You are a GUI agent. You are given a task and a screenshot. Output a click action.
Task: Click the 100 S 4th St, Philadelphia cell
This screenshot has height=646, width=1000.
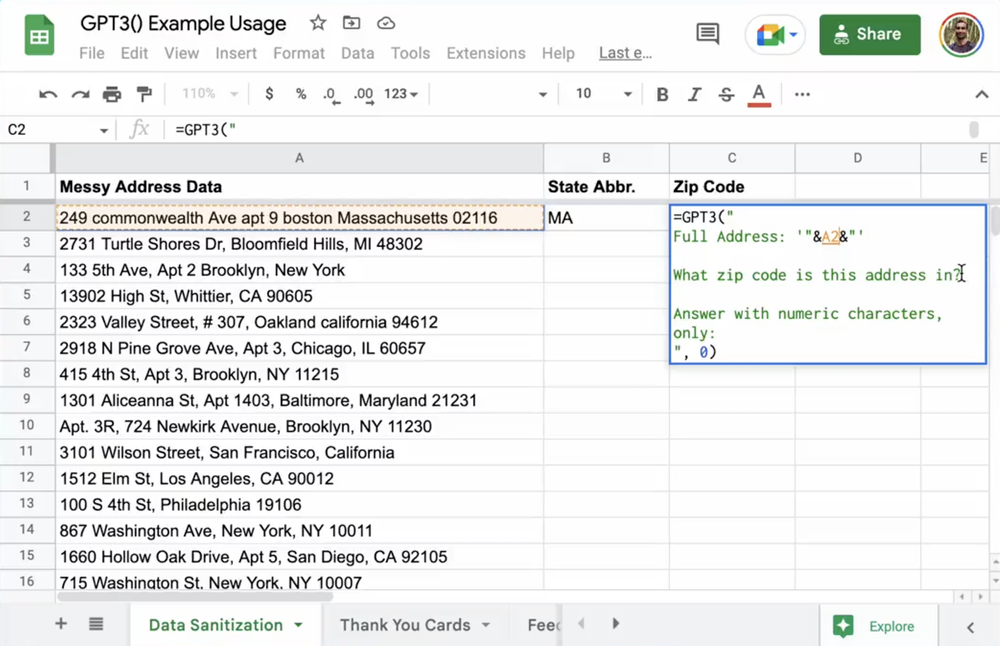click(299, 504)
